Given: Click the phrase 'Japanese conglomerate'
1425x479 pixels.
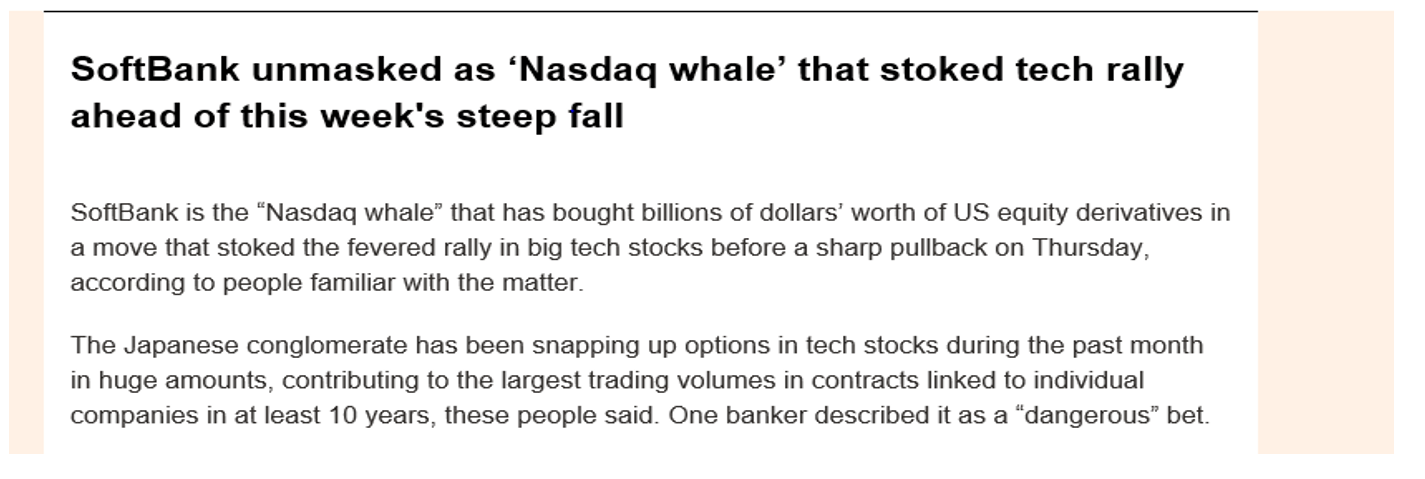Looking at the screenshot, I should click(x=264, y=346).
